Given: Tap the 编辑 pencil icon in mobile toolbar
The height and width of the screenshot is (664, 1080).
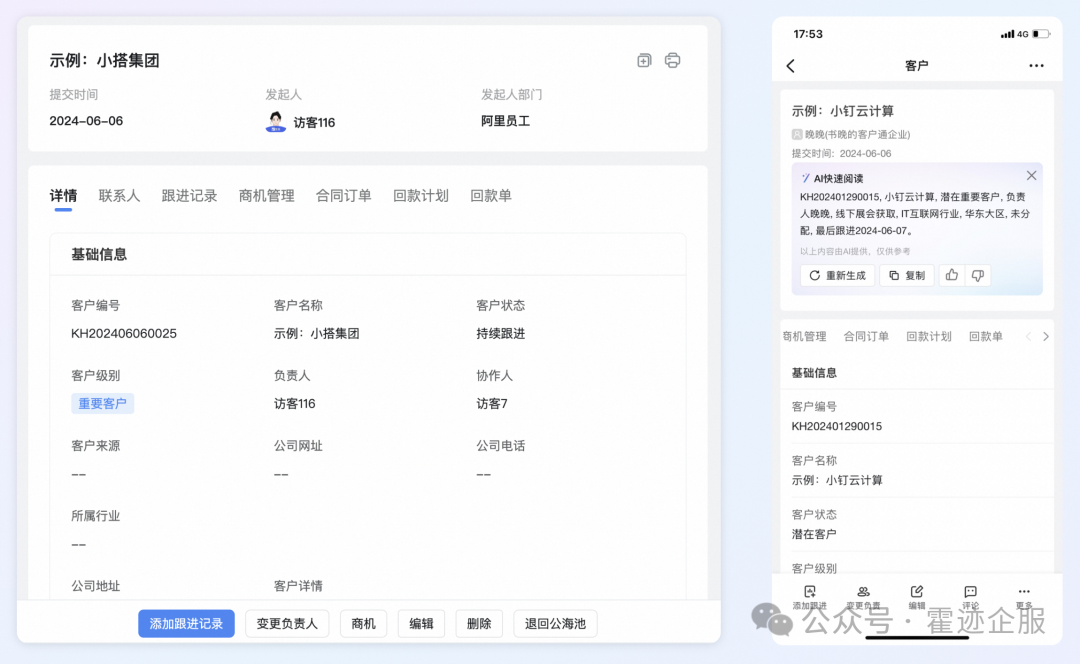Looking at the screenshot, I should tap(917, 592).
